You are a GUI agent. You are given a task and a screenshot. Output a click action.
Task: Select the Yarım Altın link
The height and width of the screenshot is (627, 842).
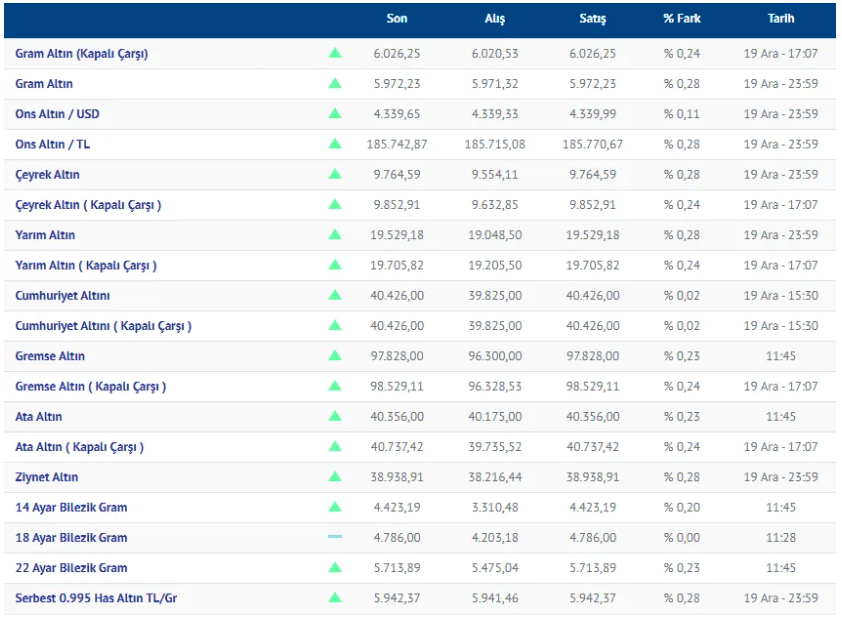click(45, 235)
